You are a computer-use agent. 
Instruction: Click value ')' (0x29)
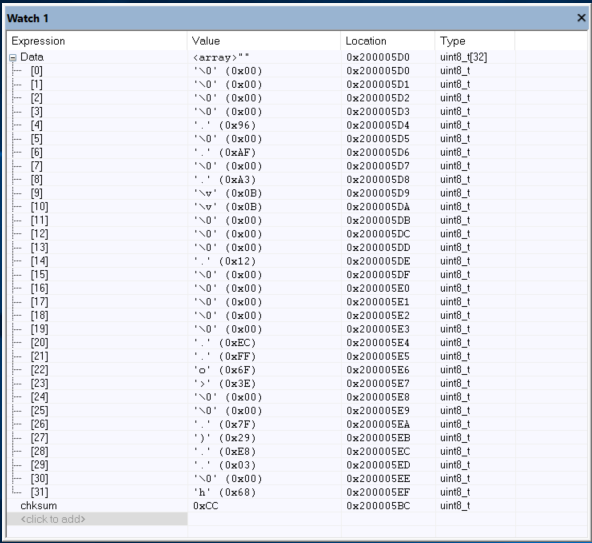[224, 438]
